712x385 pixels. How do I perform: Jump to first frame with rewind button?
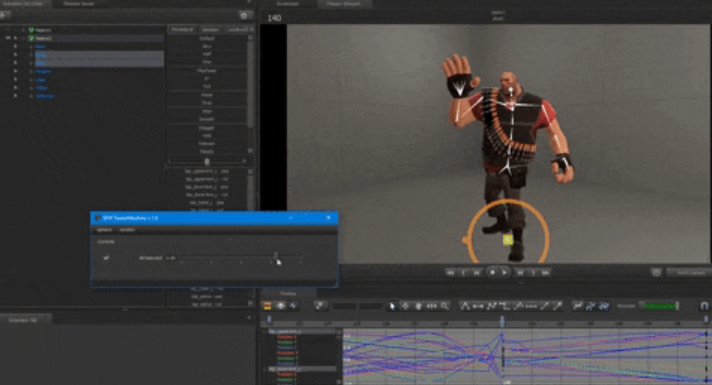coord(450,272)
